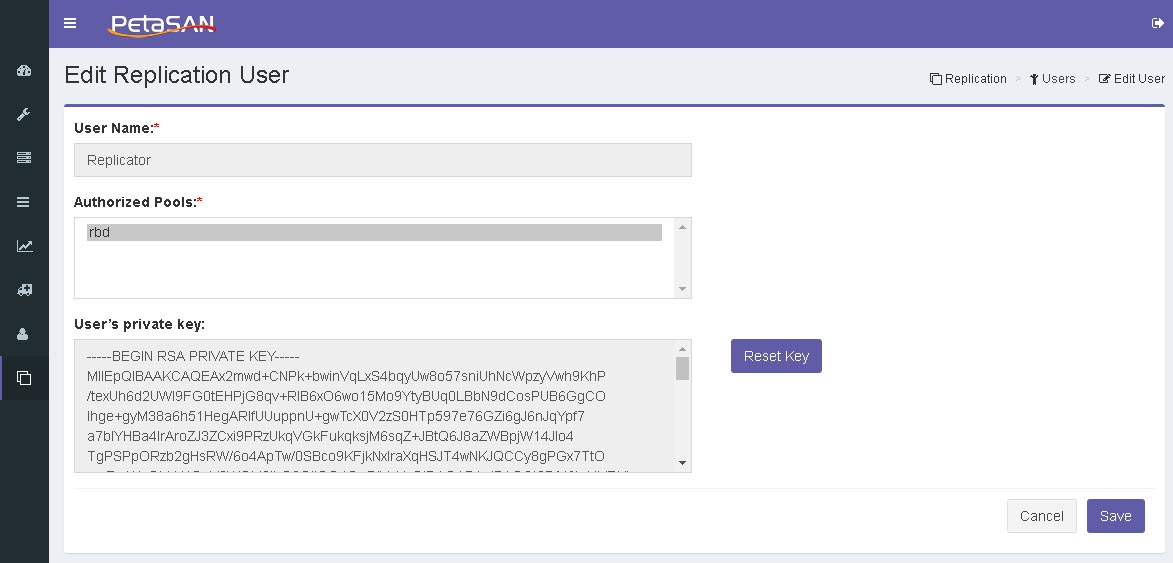The height and width of the screenshot is (563, 1173).
Task: Open the line chart sidebar icon
Action: (24, 246)
